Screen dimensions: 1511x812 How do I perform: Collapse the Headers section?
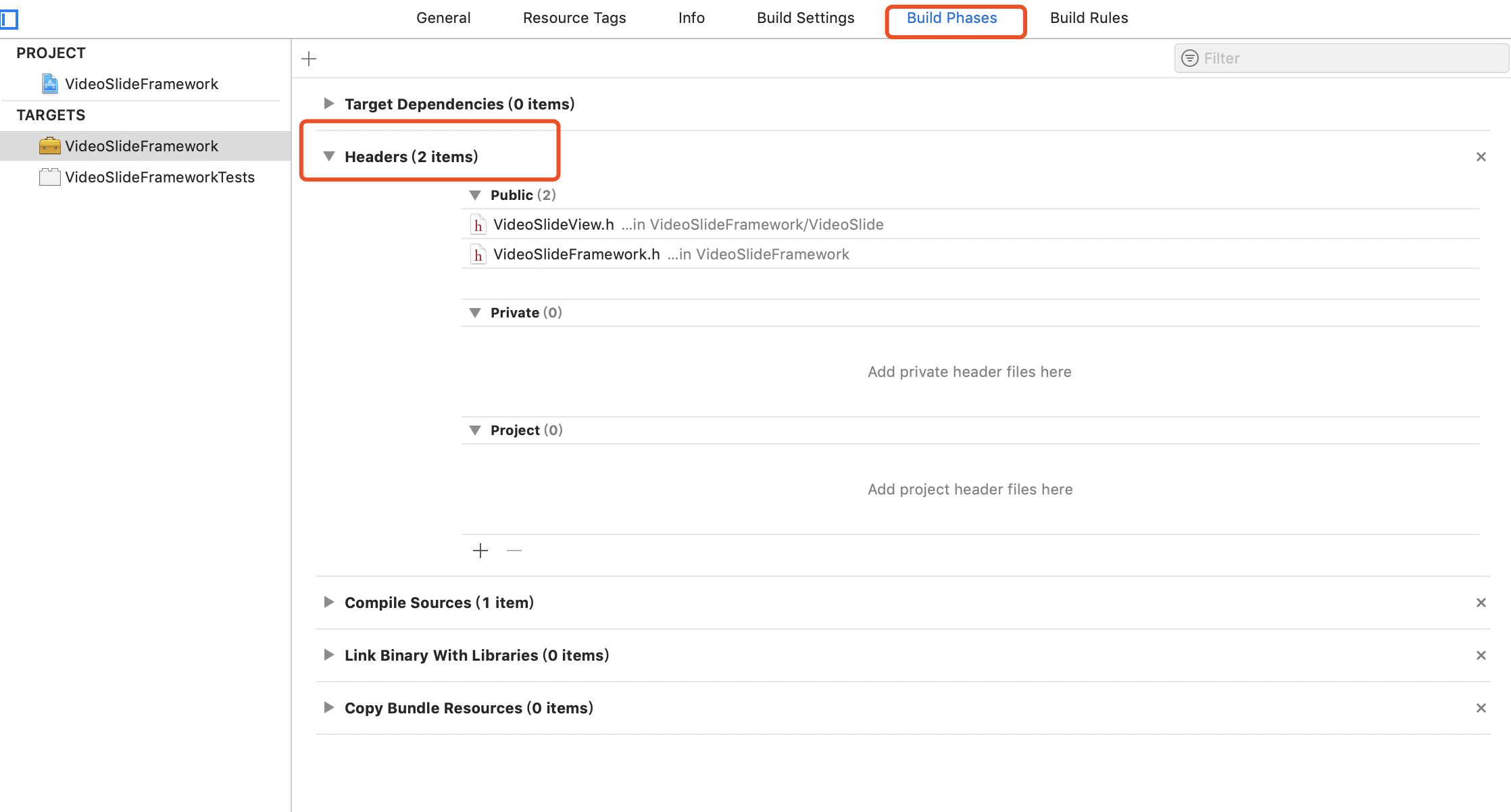329,157
